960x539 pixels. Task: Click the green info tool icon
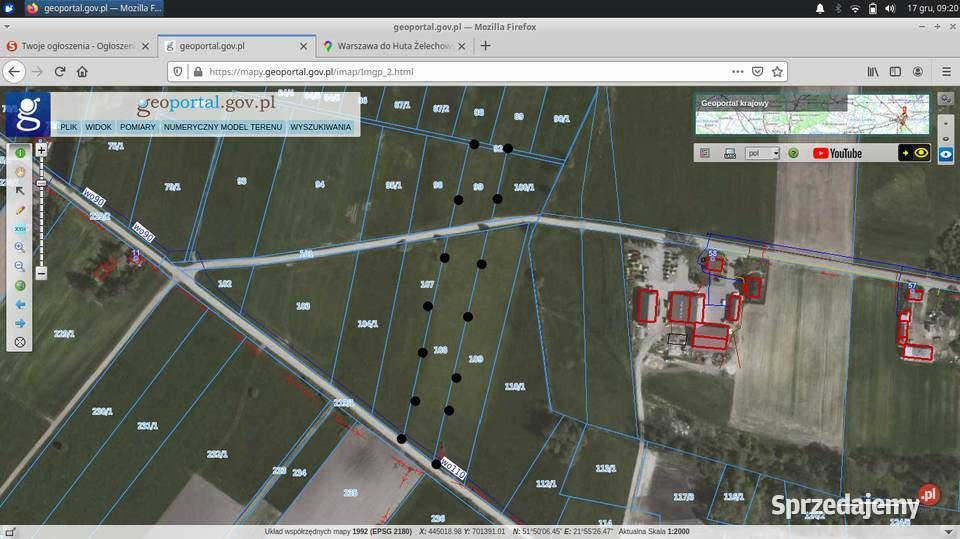point(20,153)
